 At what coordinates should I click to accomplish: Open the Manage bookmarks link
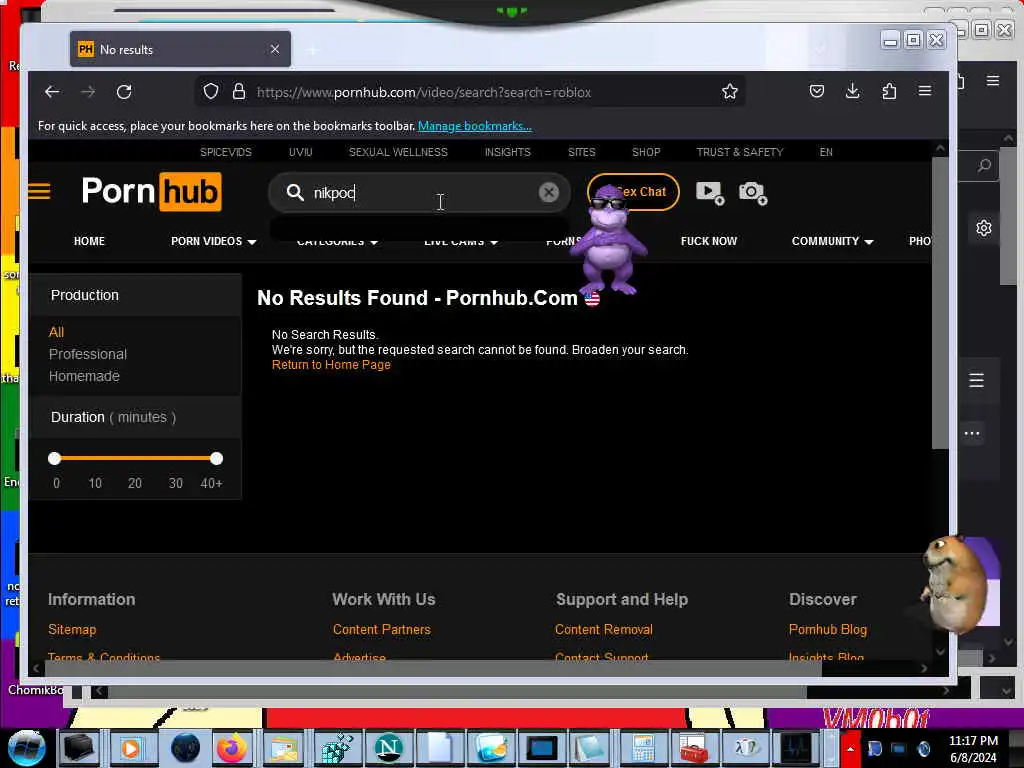[x=475, y=126]
